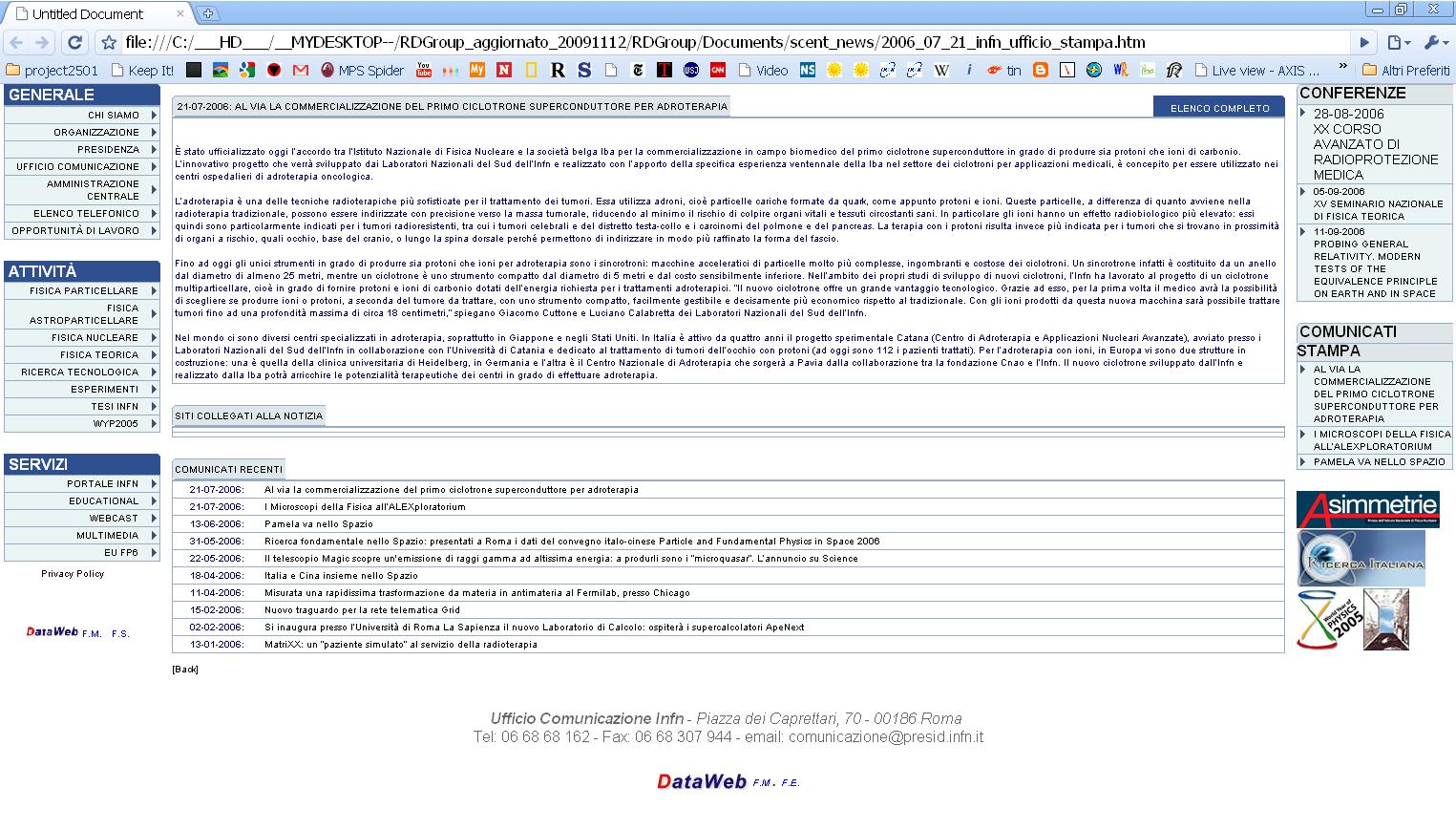The height and width of the screenshot is (830, 1456).
Task: Click the Ricerca Italiana banner
Action: [x=1361, y=559]
